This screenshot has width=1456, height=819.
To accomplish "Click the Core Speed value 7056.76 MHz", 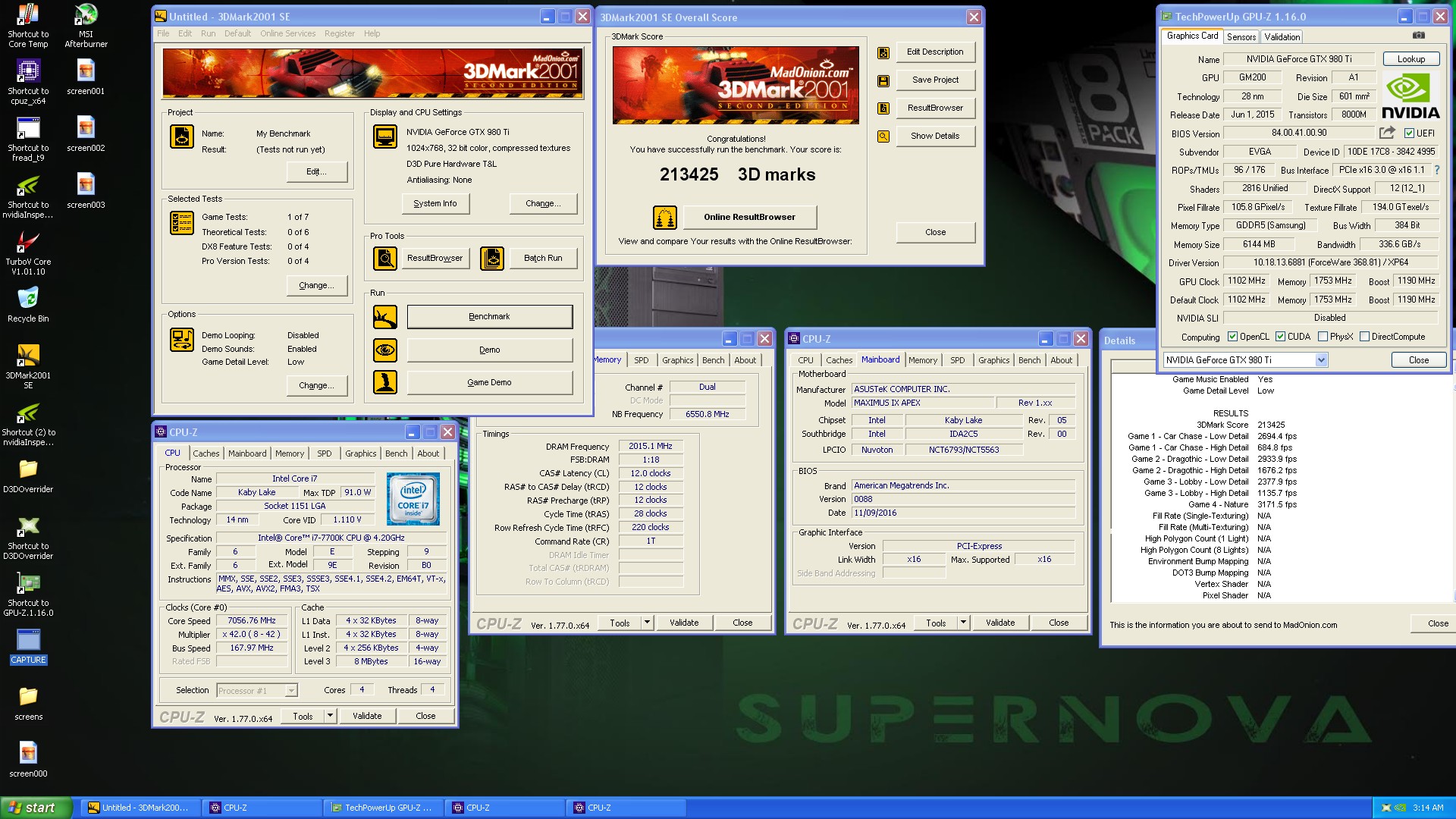I will pos(252,621).
